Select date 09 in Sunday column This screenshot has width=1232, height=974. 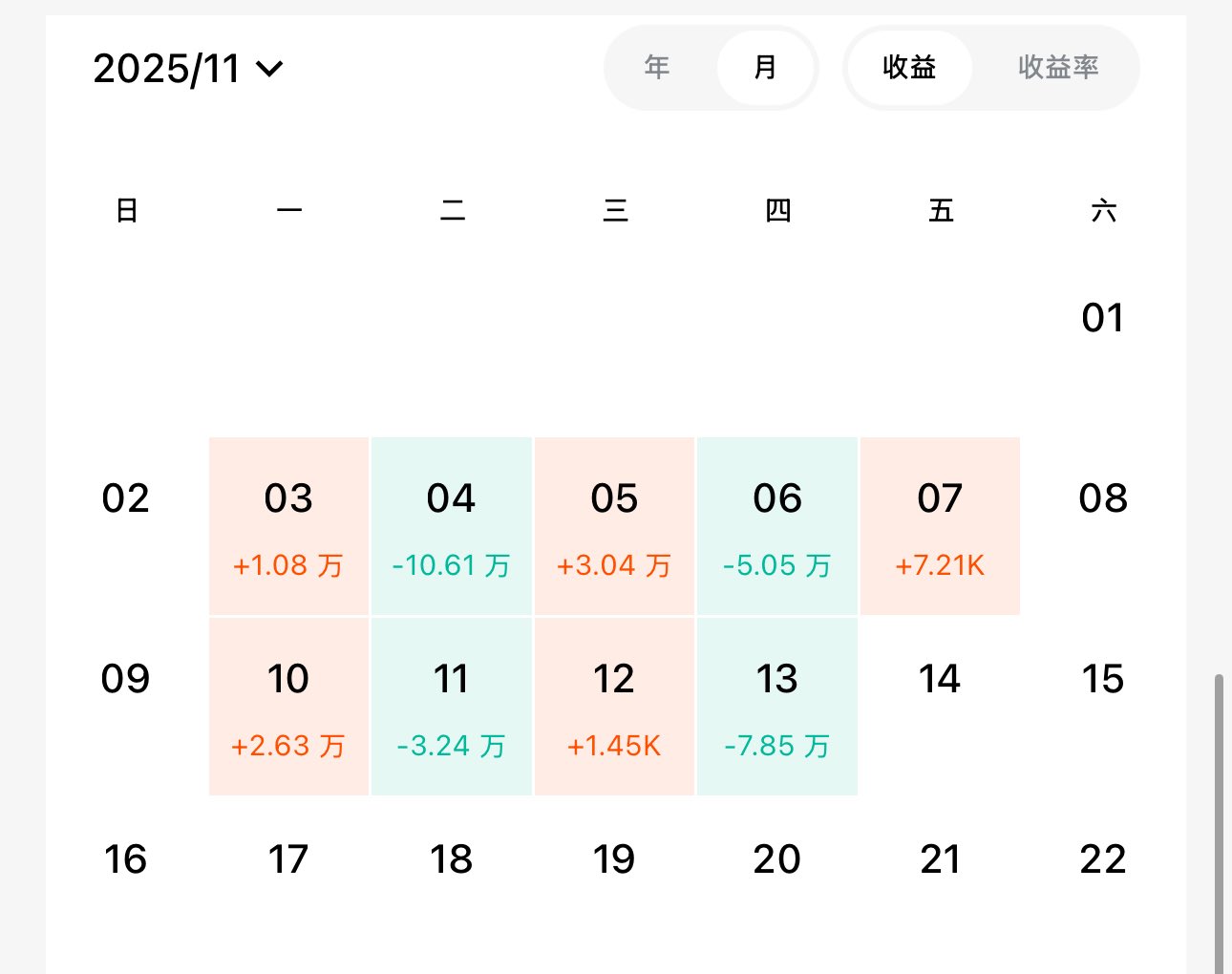point(125,680)
